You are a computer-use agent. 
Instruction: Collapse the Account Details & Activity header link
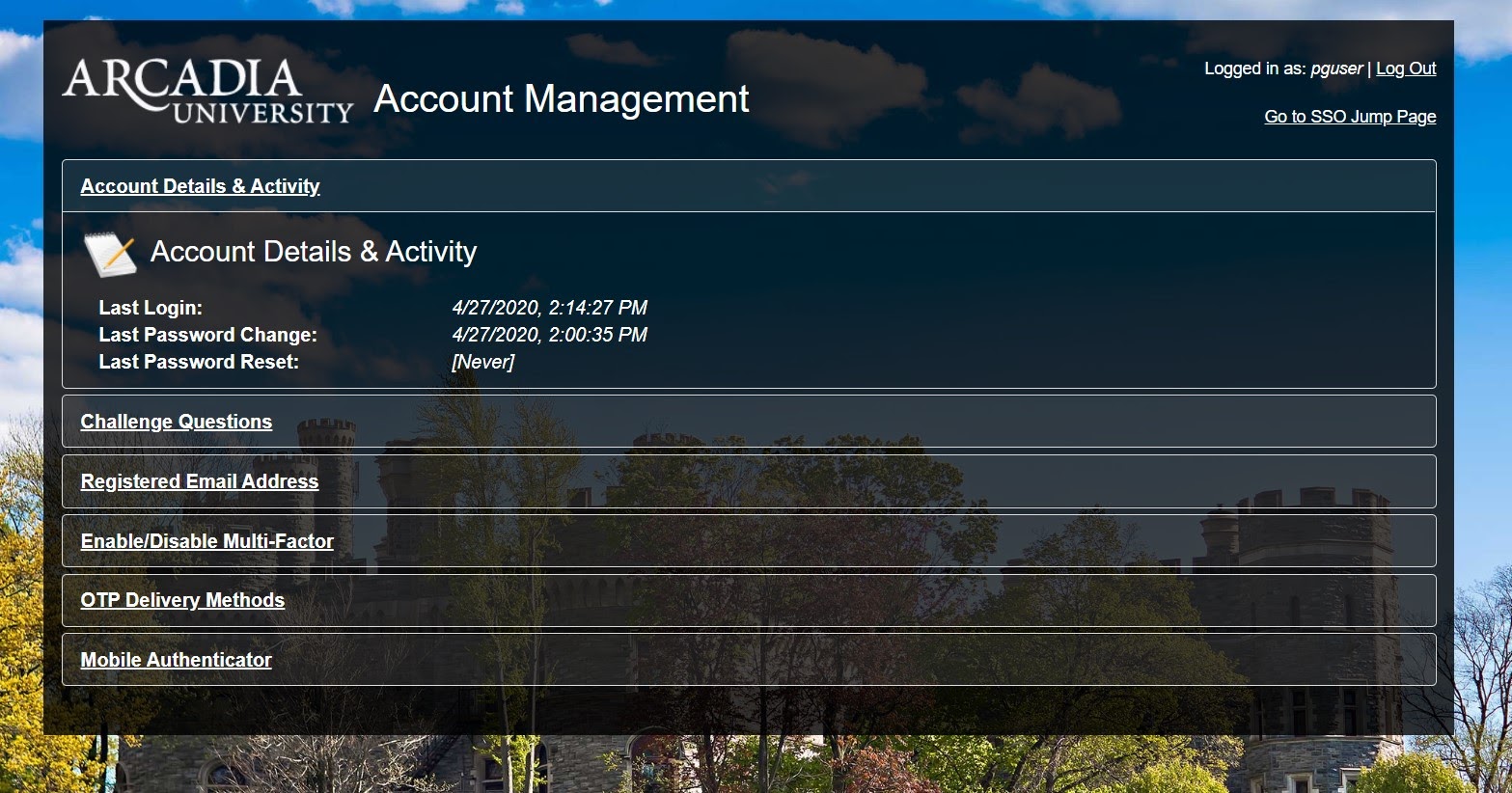coord(200,186)
